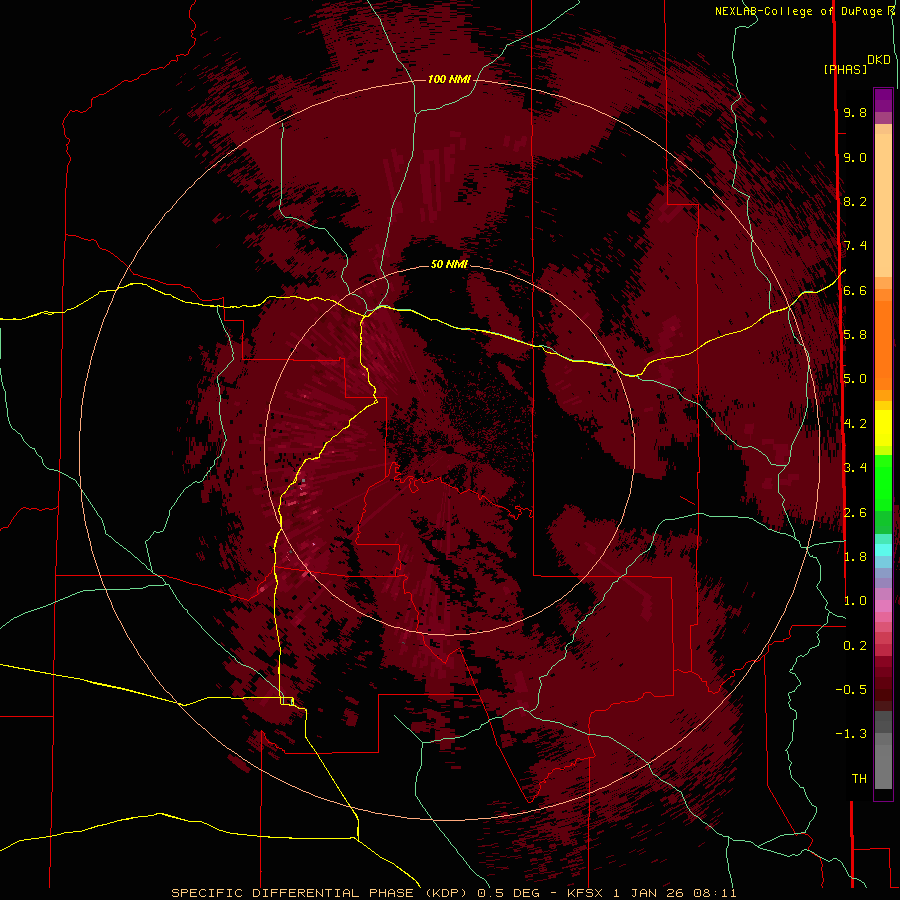This screenshot has width=900, height=900.
Task: Click the 0.2 legend value
Action: 855,646
